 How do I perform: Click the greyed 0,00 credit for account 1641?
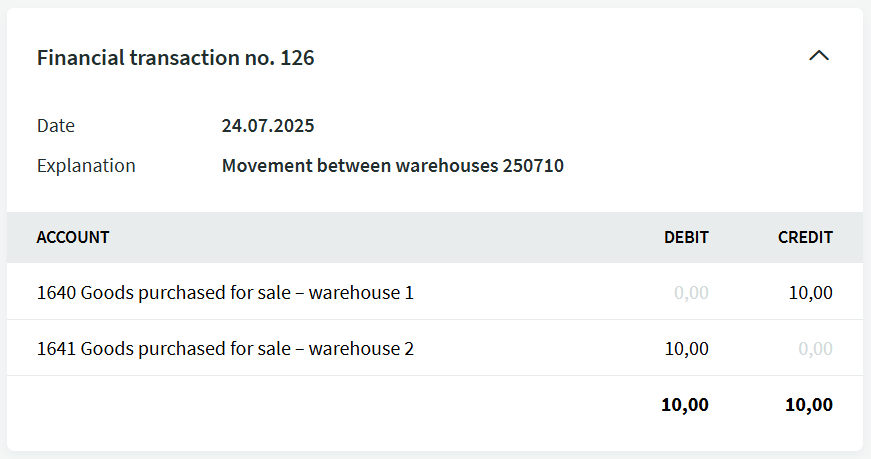(815, 349)
